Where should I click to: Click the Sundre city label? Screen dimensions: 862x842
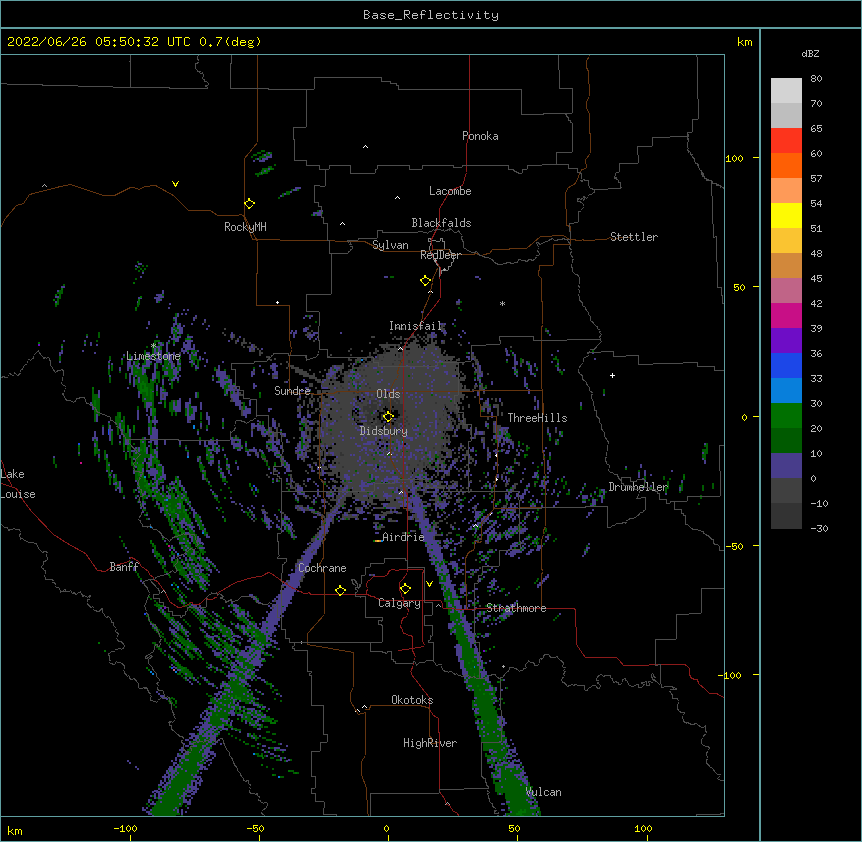292,391
